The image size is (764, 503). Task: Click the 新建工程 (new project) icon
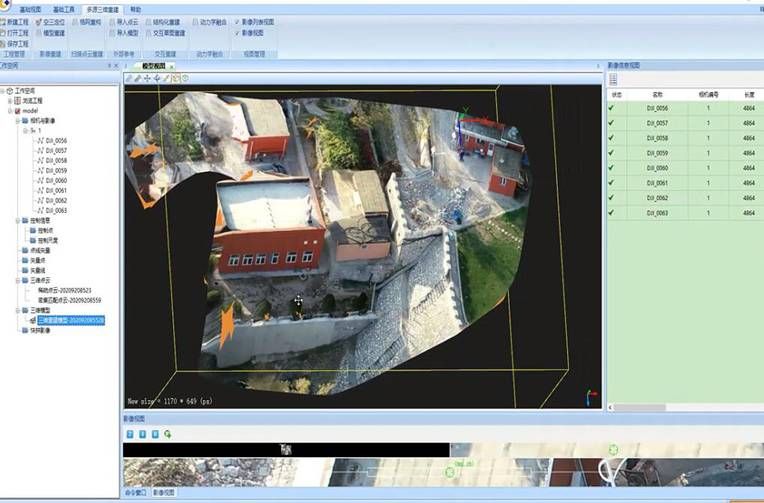click(2, 22)
